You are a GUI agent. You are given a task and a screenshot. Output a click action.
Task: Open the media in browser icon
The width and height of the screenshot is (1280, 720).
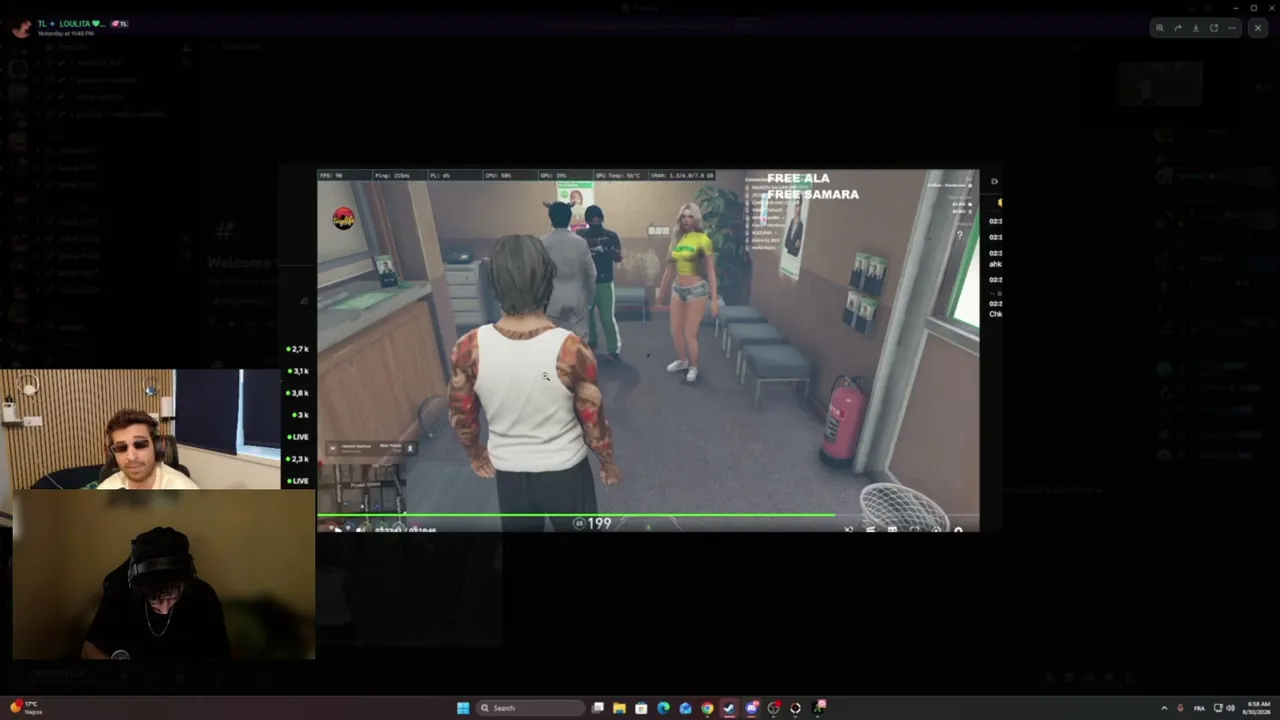click(x=1214, y=28)
